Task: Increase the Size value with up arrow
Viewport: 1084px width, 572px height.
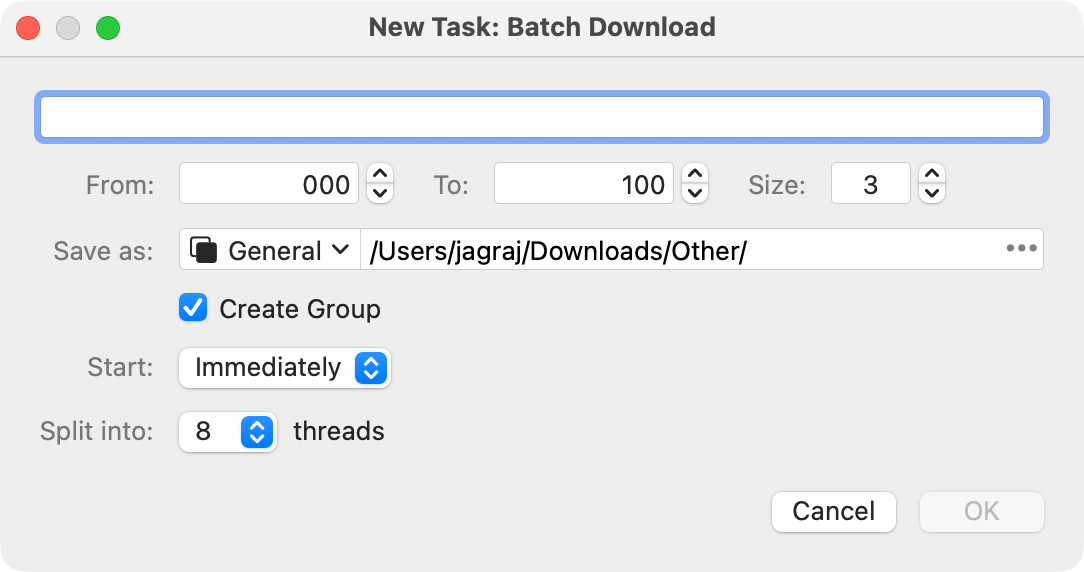Action: pos(932,175)
